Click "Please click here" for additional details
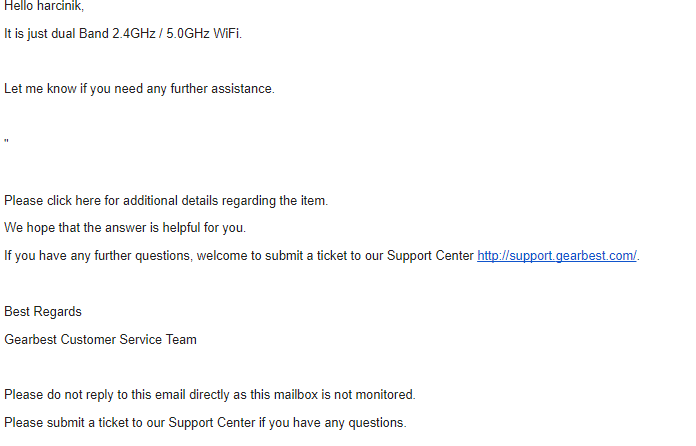The height and width of the screenshot is (446, 696). pyautogui.click(x=52, y=200)
